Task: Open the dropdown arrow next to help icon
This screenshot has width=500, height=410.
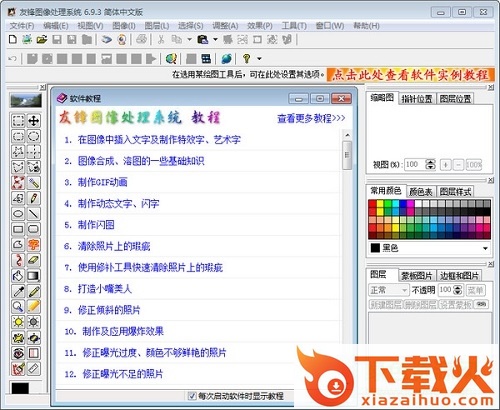Action: tap(259, 59)
